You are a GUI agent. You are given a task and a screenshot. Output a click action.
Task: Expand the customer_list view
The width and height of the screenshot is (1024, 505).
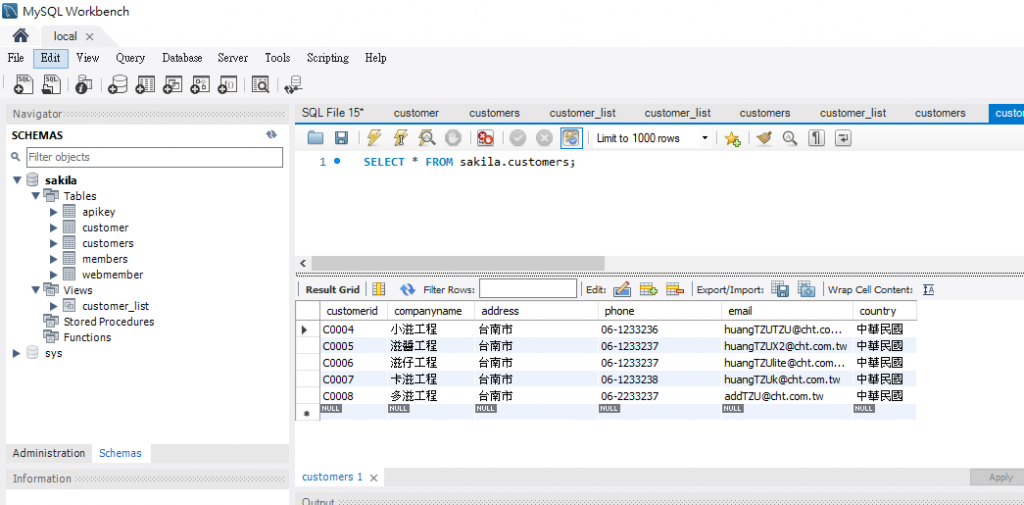[x=54, y=306]
